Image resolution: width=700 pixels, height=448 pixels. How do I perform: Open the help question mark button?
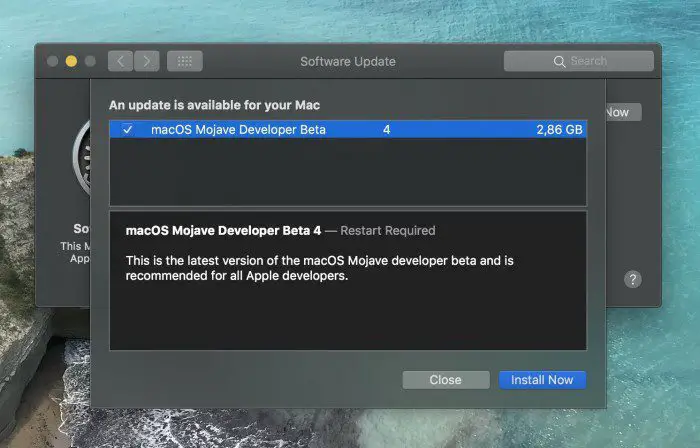(633, 280)
